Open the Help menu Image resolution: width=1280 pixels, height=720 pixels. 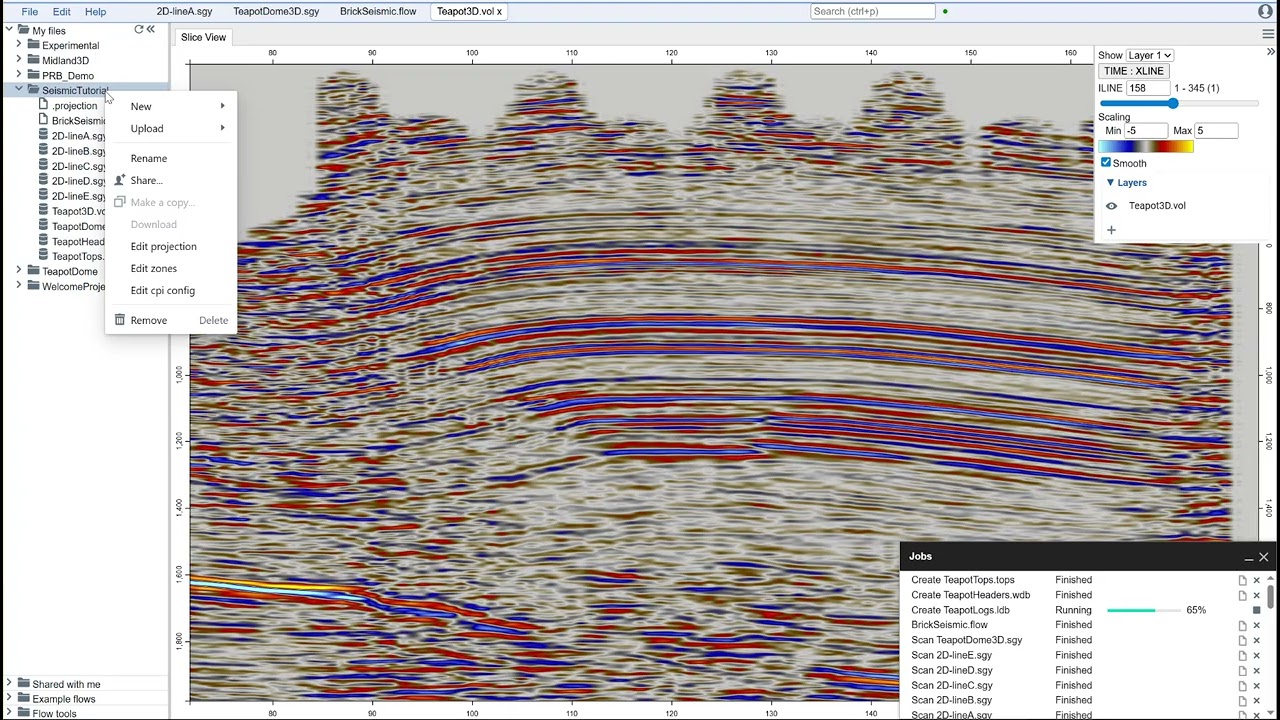96,12
